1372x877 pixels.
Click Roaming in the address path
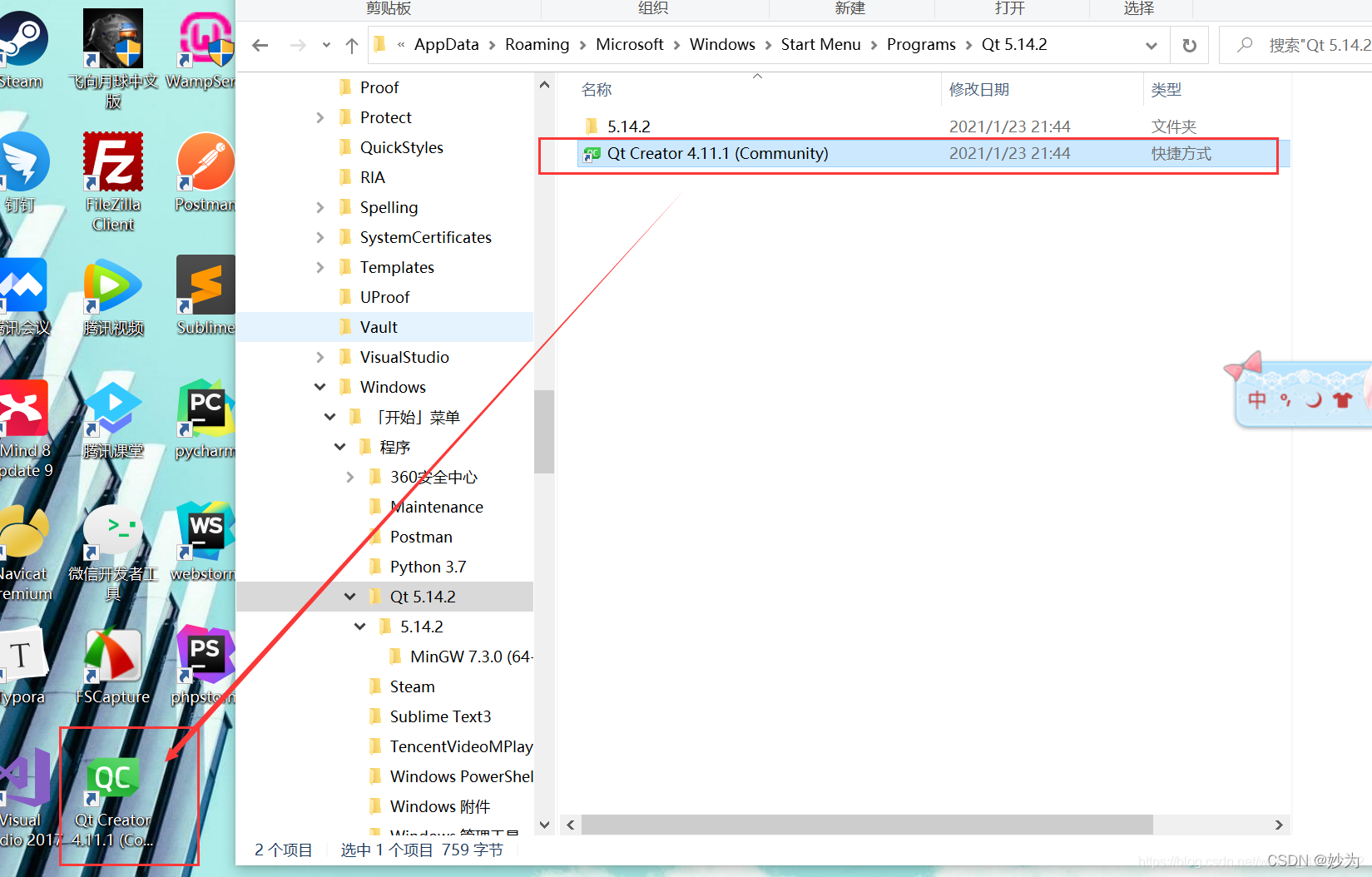[537, 45]
